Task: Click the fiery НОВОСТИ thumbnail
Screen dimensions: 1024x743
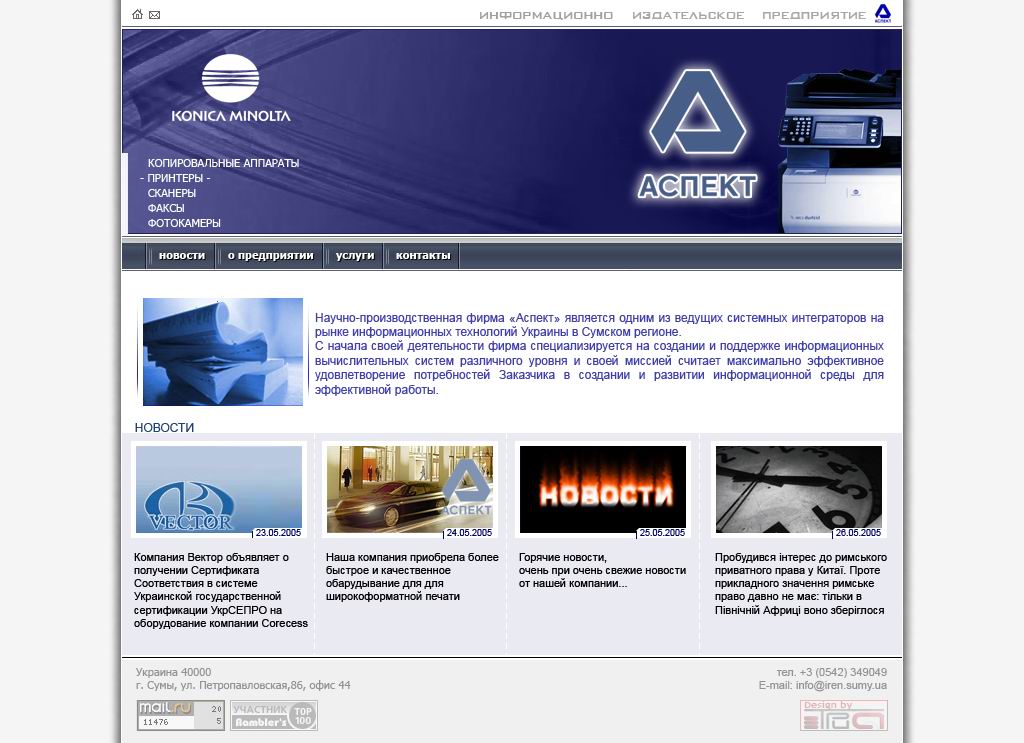Action: (x=603, y=489)
